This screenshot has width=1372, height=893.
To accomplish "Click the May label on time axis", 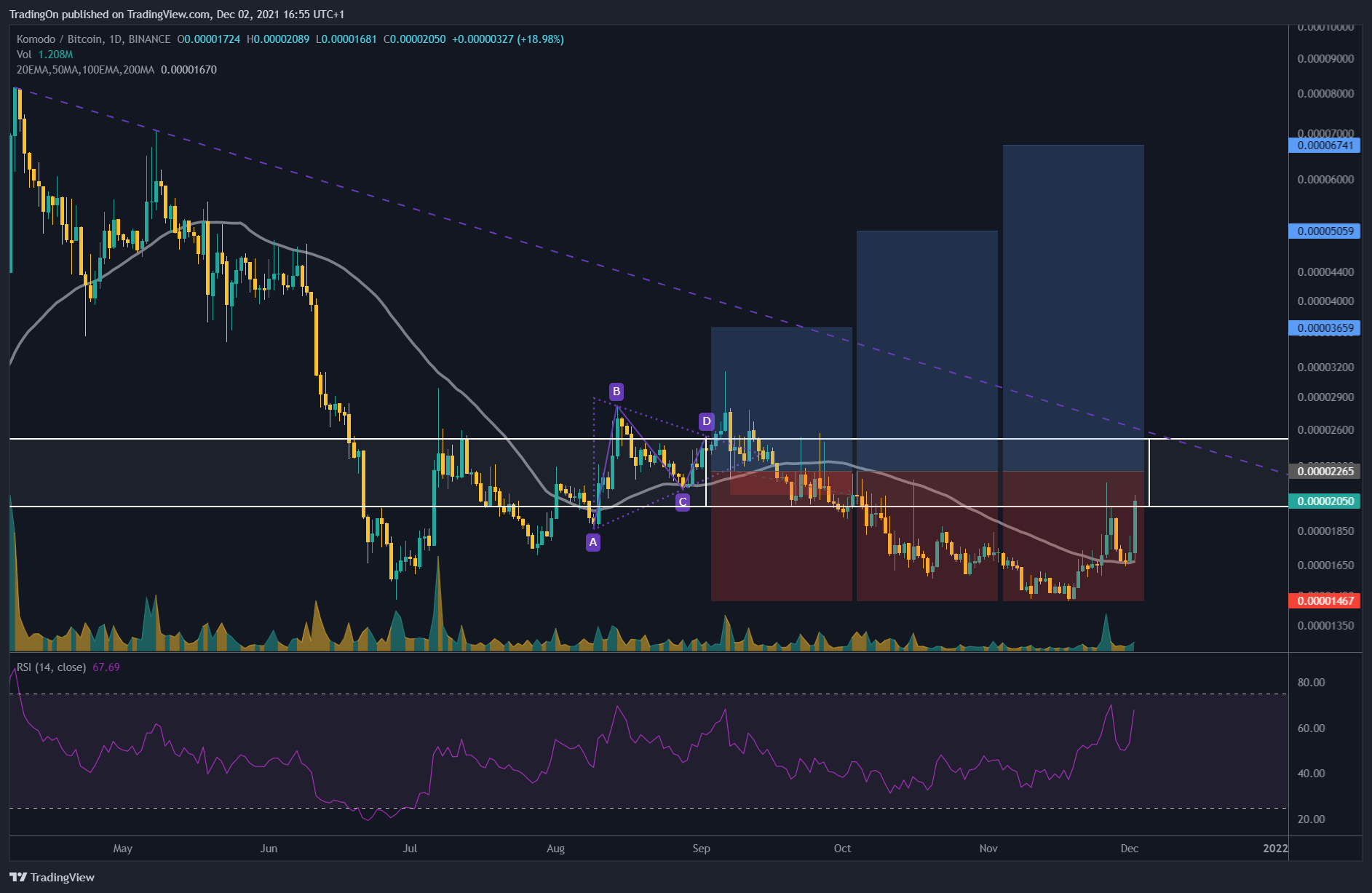I will tap(123, 849).
